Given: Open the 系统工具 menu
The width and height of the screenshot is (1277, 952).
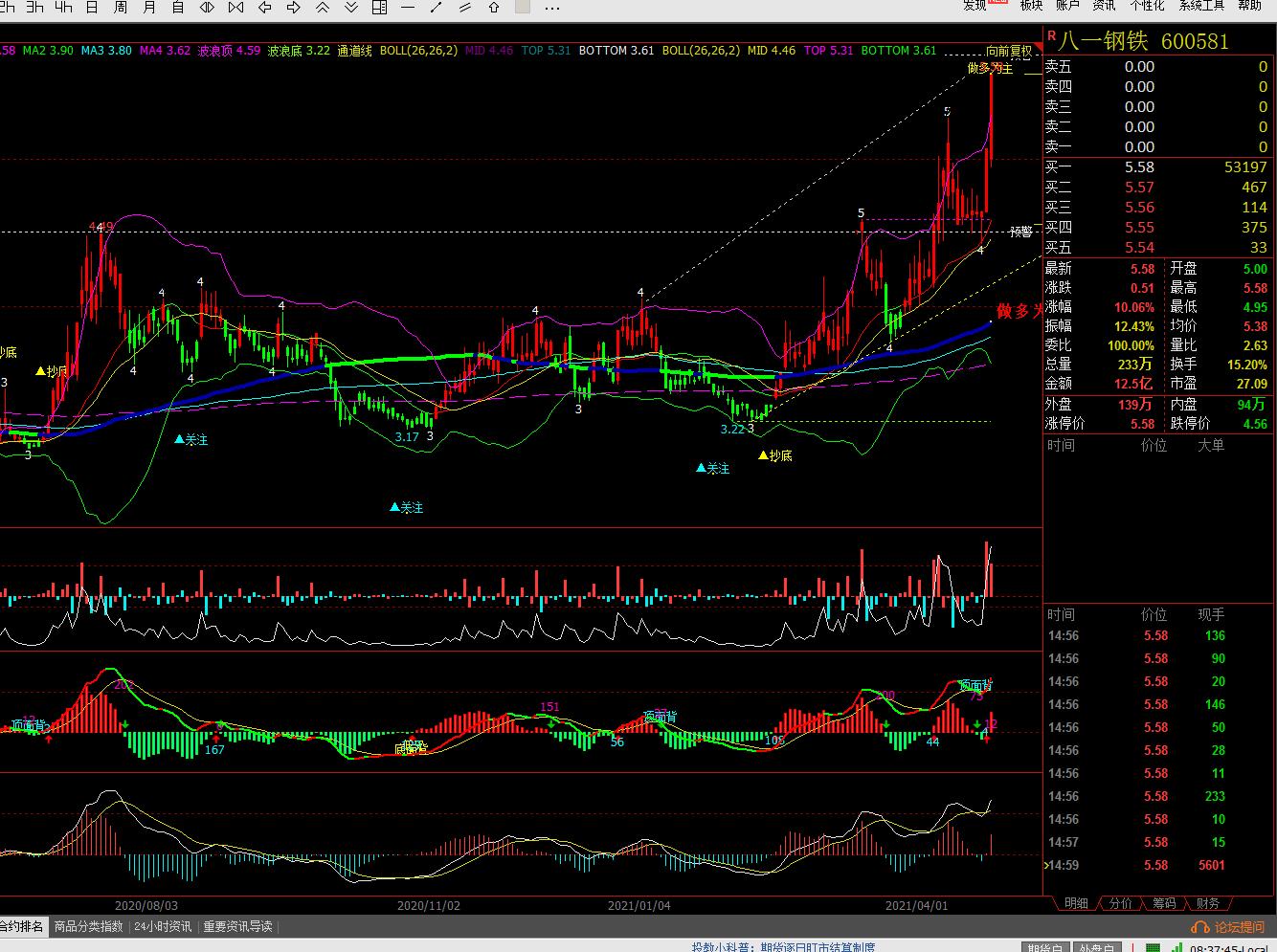Looking at the screenshot, I should [x=1202, y=5].
